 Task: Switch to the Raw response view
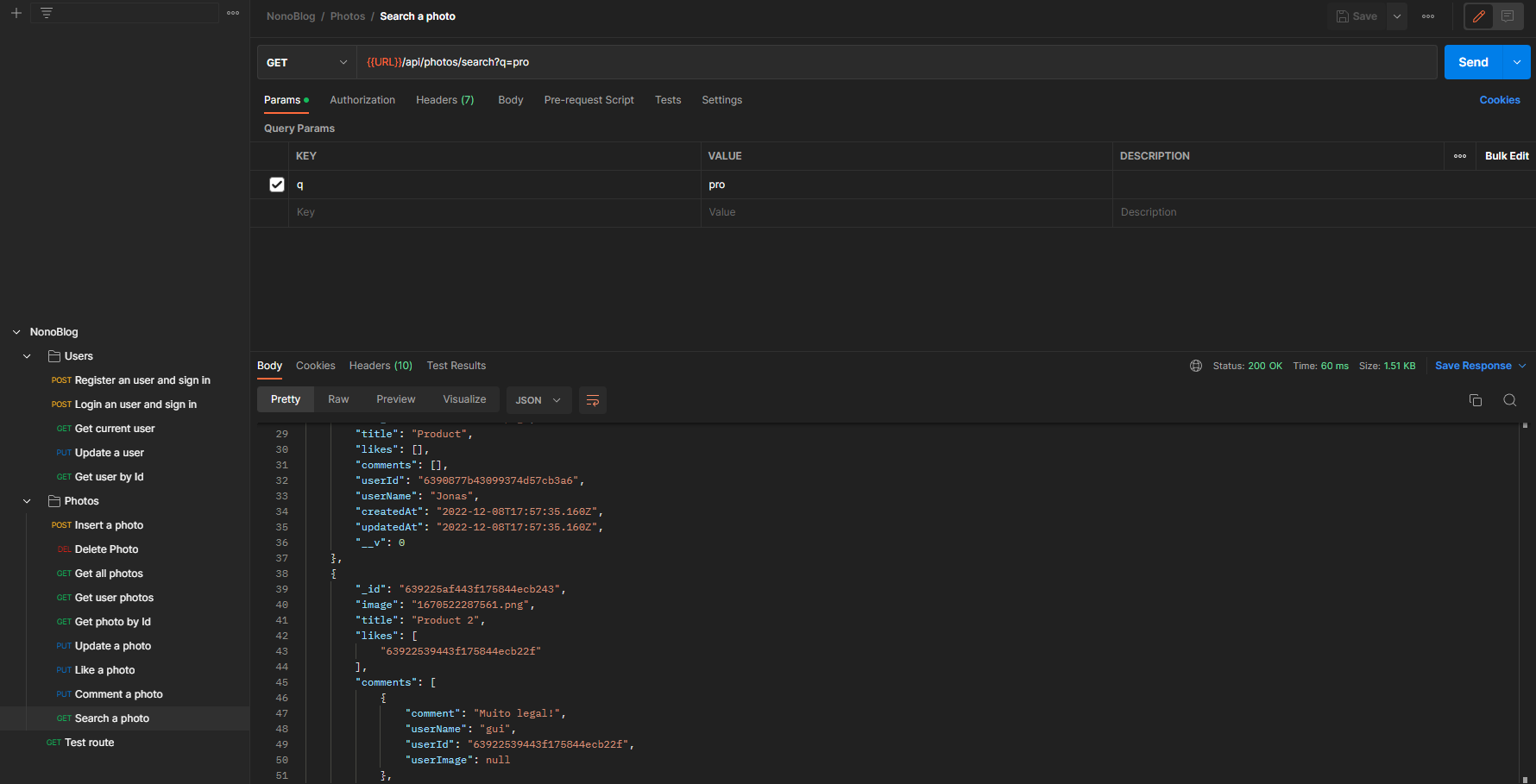[x=337, y=398]
